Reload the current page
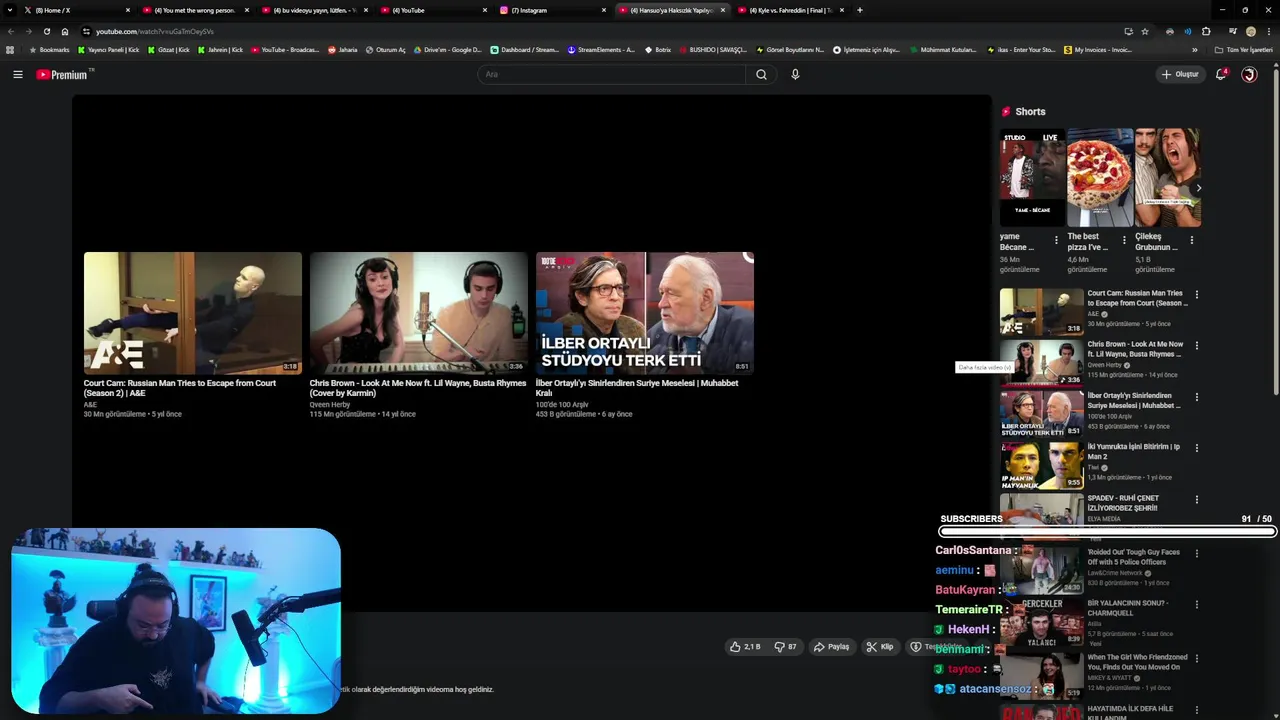 point(47,31)
